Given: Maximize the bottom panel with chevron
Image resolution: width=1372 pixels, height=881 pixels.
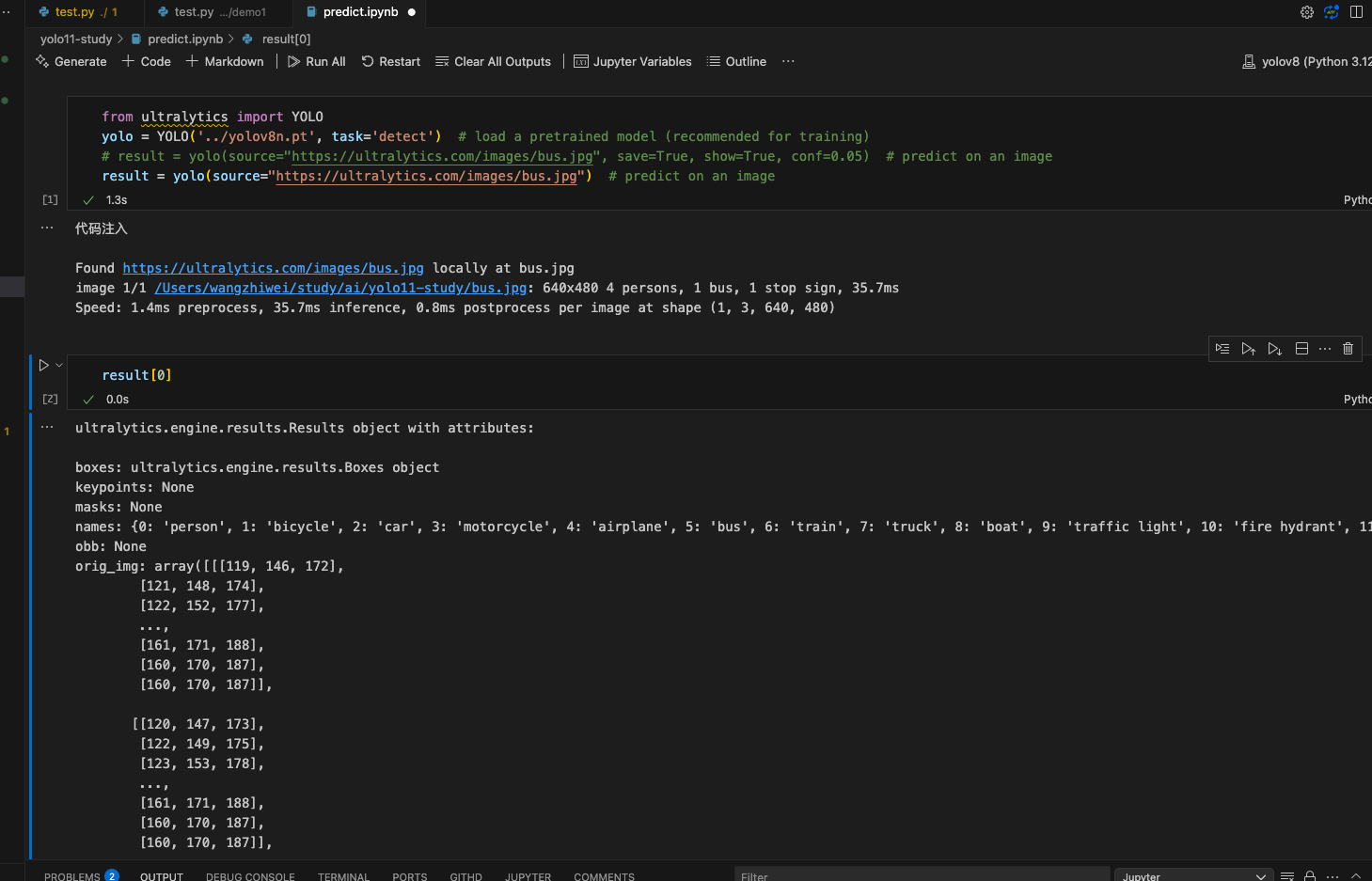Looking at the screenshot, I should [1356, 876].
